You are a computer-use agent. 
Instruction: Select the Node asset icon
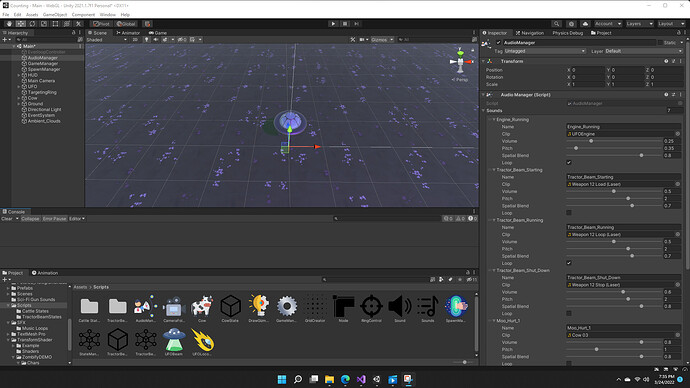(343, 306)
